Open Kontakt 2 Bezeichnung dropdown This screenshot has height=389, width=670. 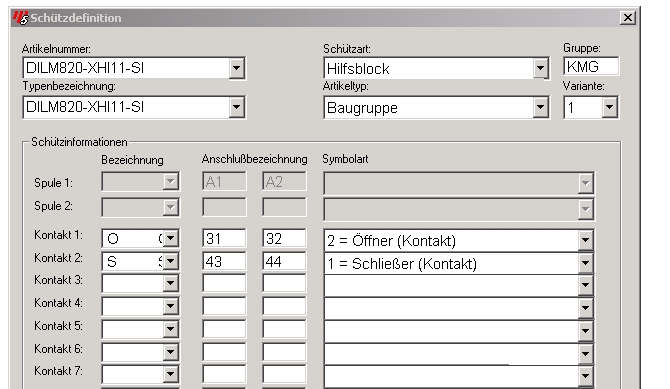click(x=170, y=261)
